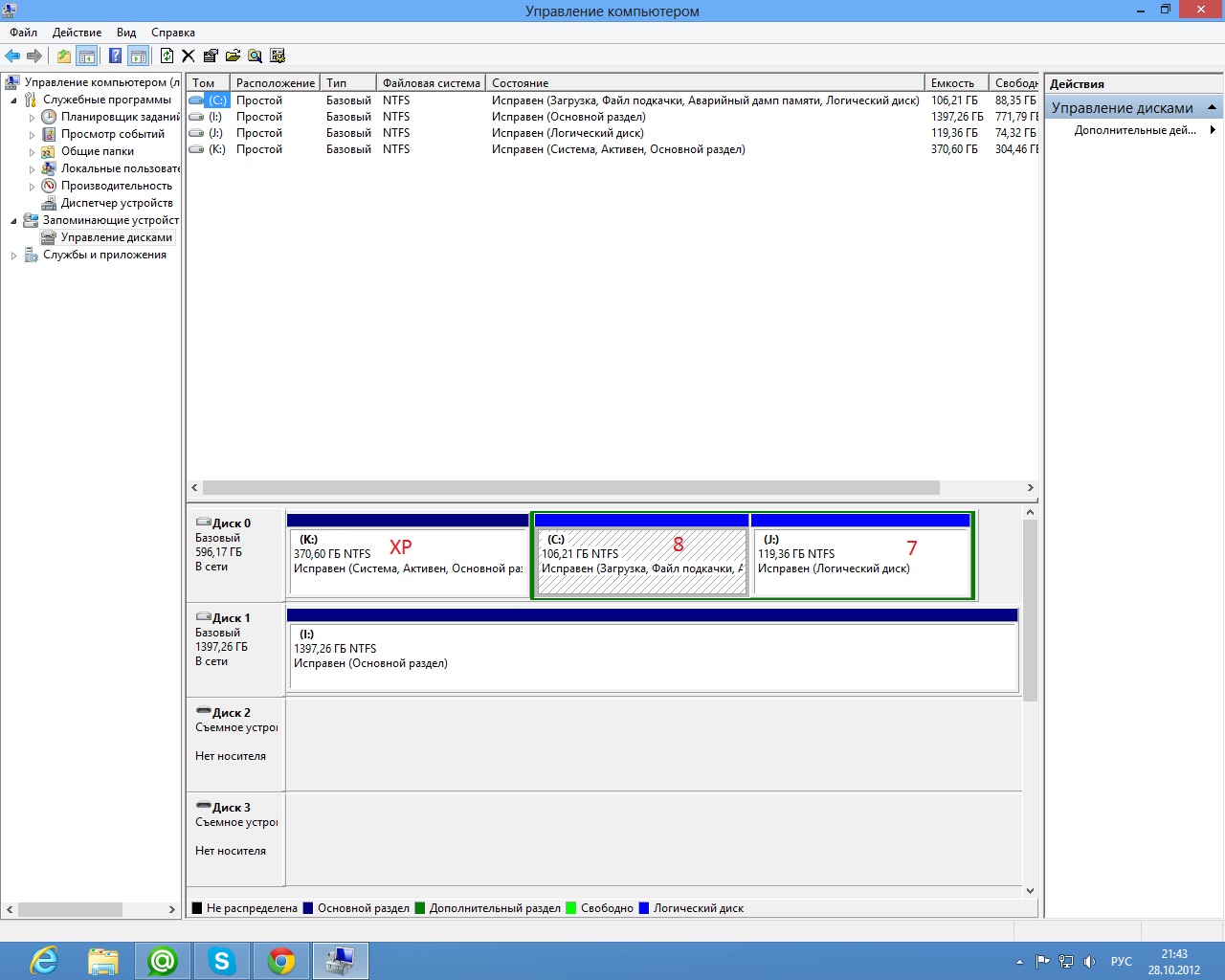Expand the Планировщик заданий node

[x=32, y=118]
